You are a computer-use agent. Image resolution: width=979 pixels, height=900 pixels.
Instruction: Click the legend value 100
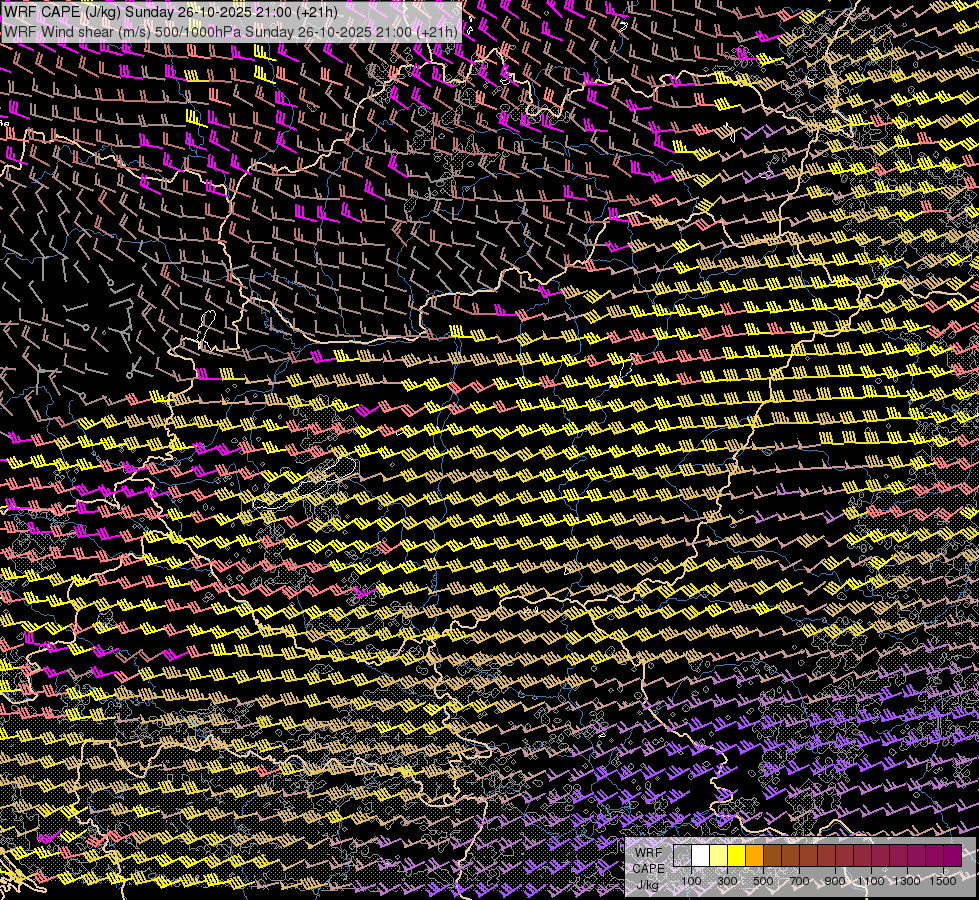tap(691, 881)
